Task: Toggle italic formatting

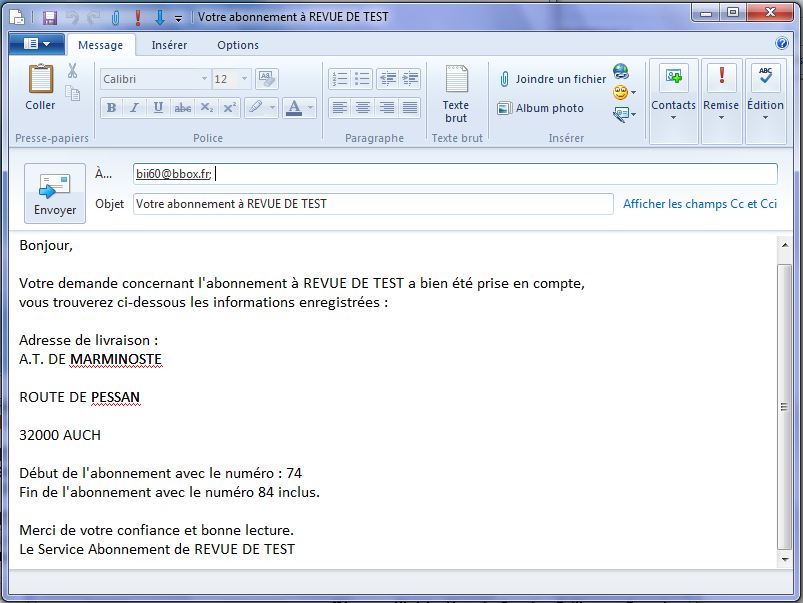Action: [134, 108]
